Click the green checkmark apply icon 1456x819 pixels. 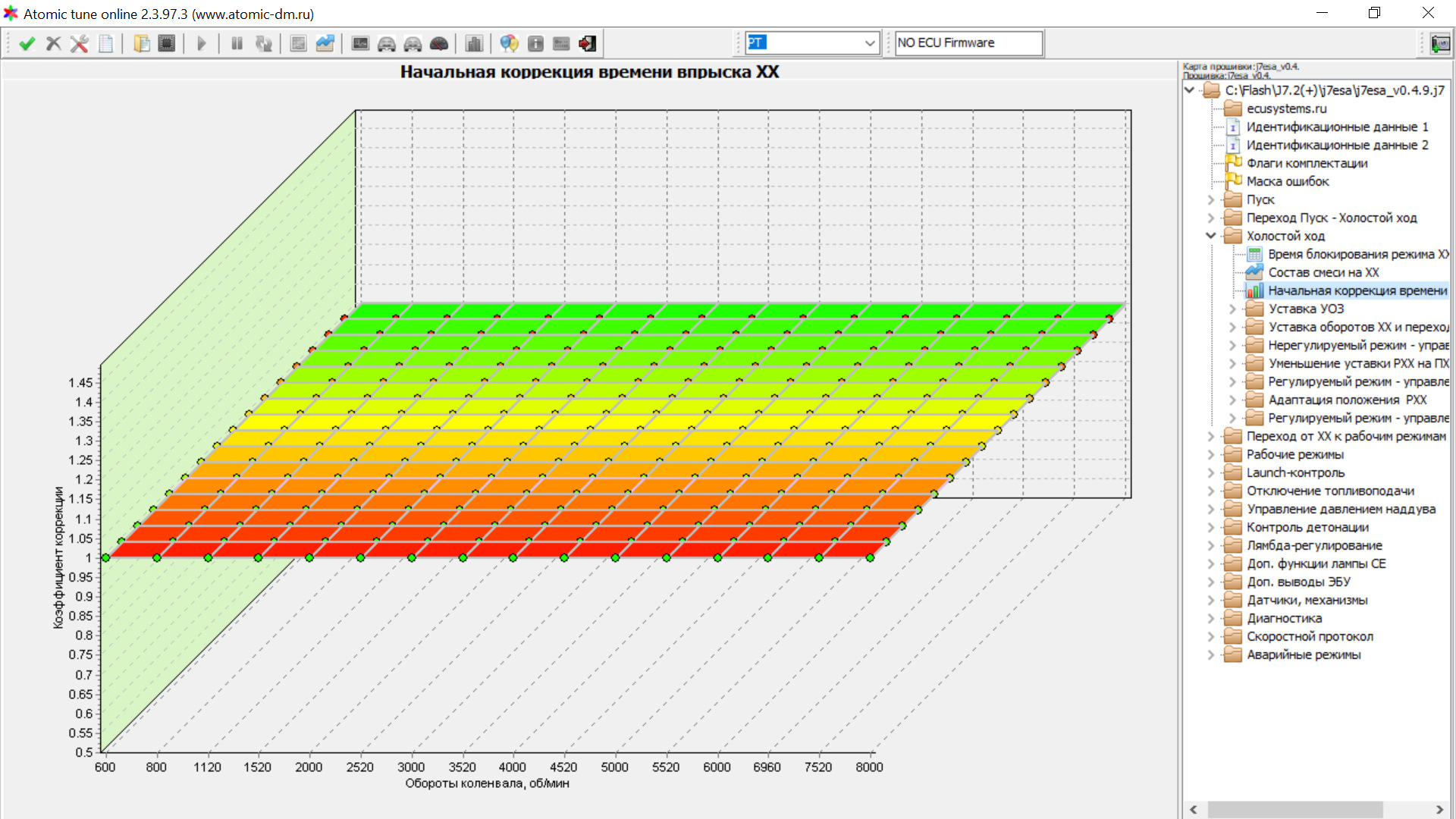pos(27,43)
